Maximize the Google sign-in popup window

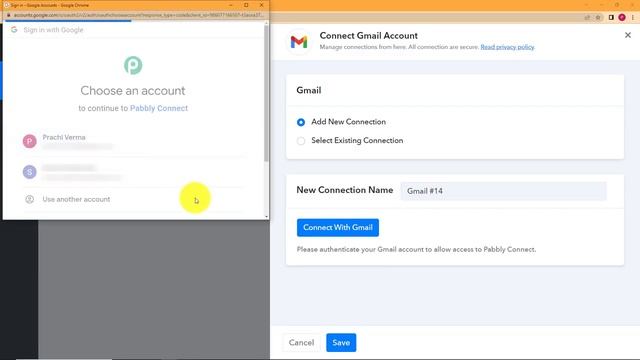[x=246, y=5]
